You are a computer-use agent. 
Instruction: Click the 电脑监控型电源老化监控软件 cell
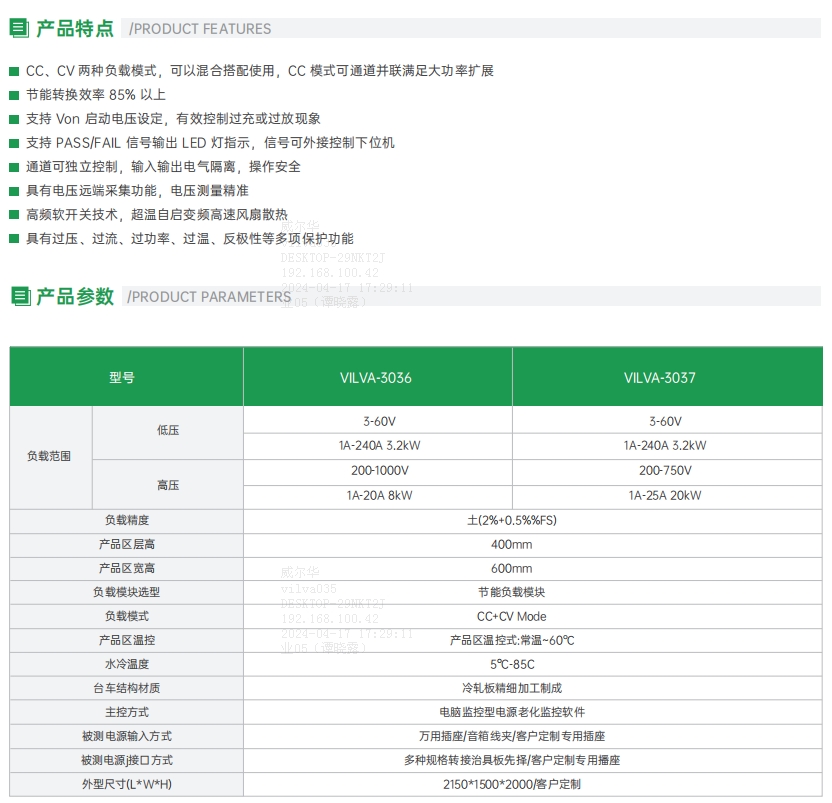click(x=511, y=712)
